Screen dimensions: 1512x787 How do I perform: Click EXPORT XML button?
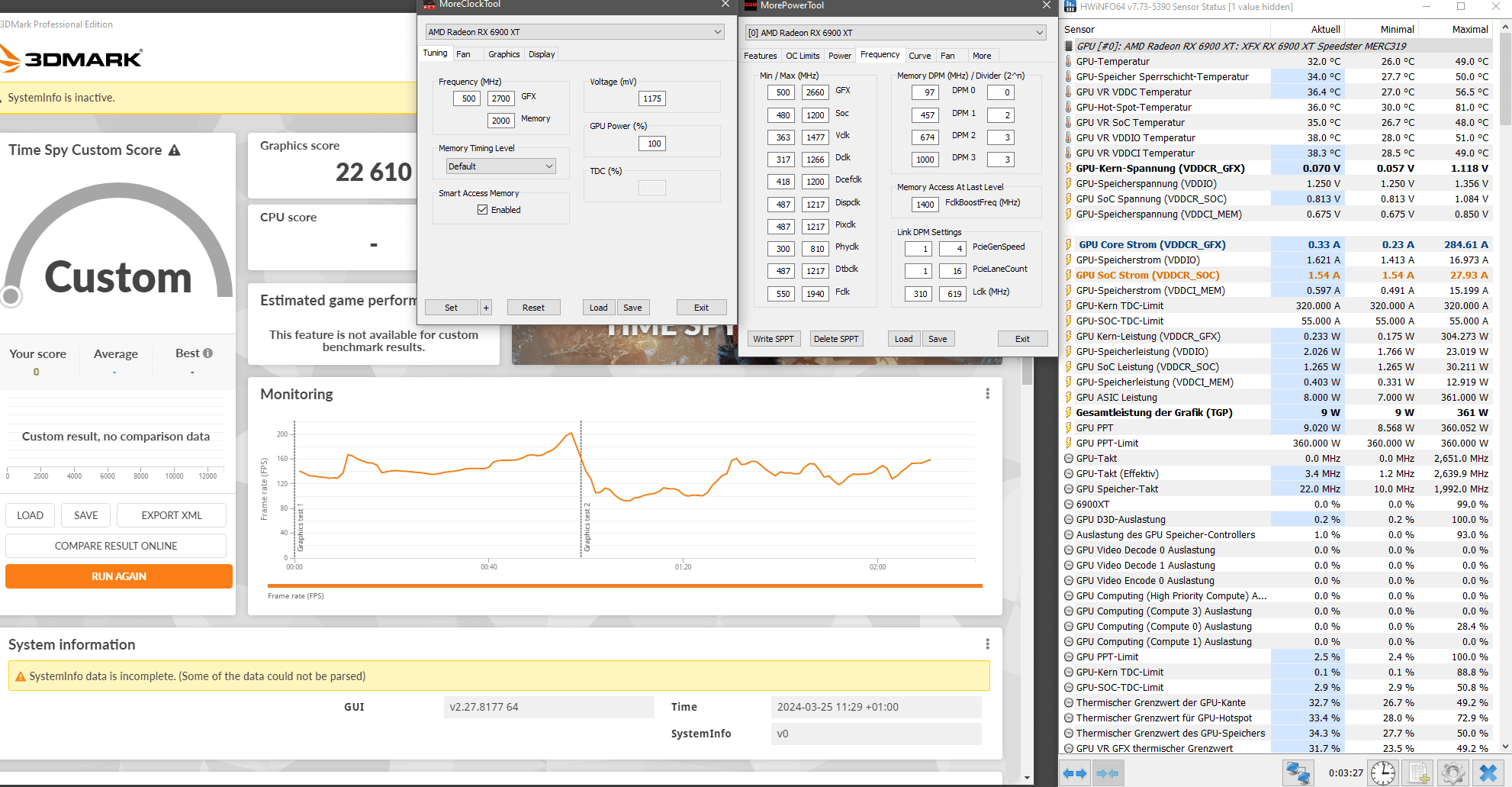[x=172, y=515]
